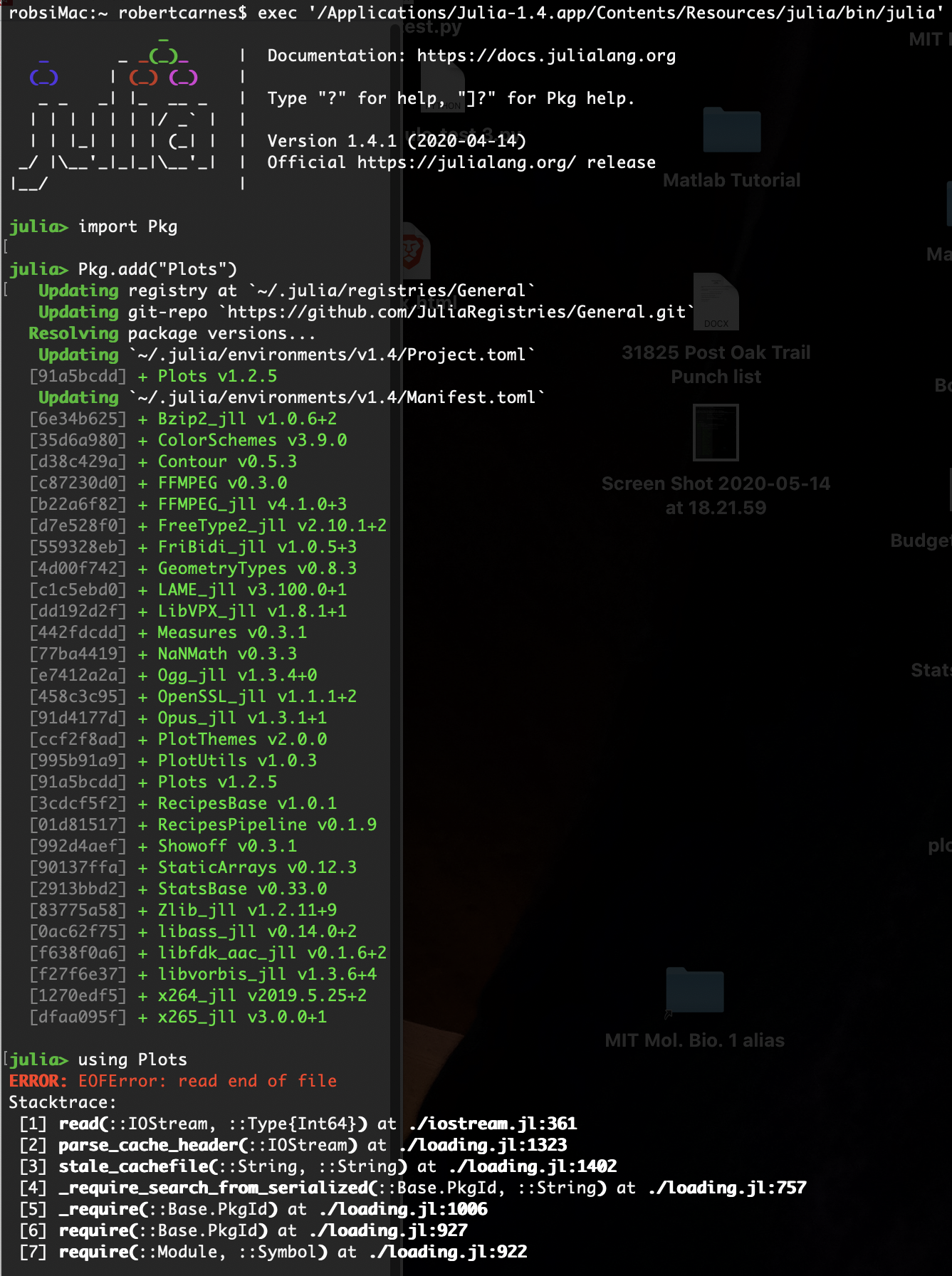The width and height of the screenshot is (952, 1276).
Task: Click the Showoff v0.3.1 entry
Action: click(227, 846)
